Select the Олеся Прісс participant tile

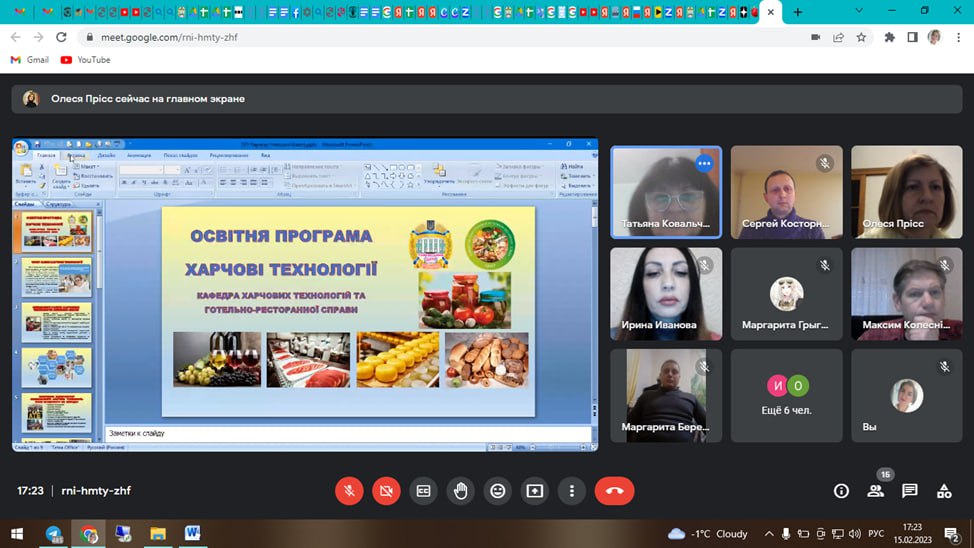pos(907,192)
